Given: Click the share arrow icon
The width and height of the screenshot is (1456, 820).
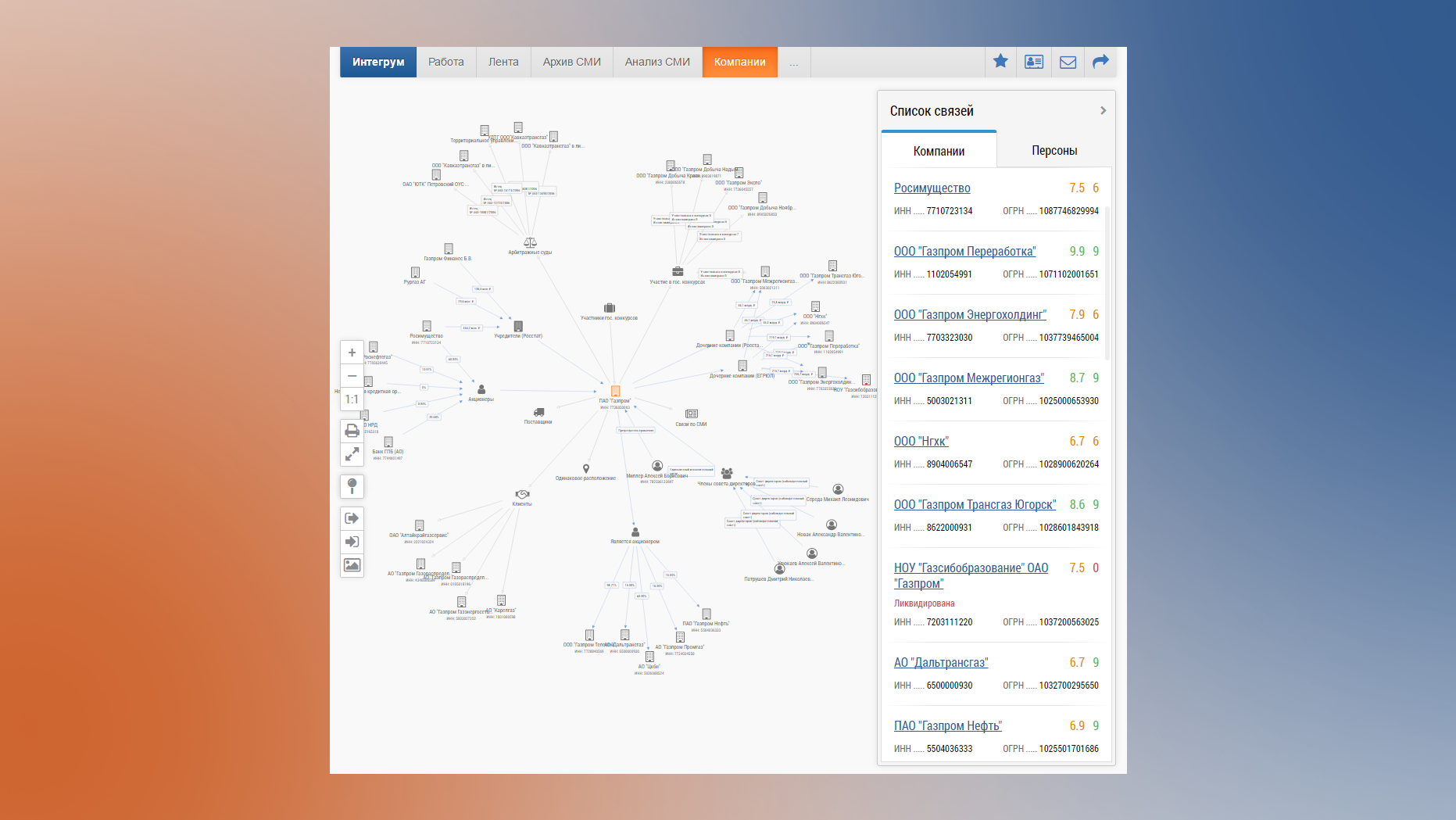Looking at the screenshot, I should [x=1100, y=62].
